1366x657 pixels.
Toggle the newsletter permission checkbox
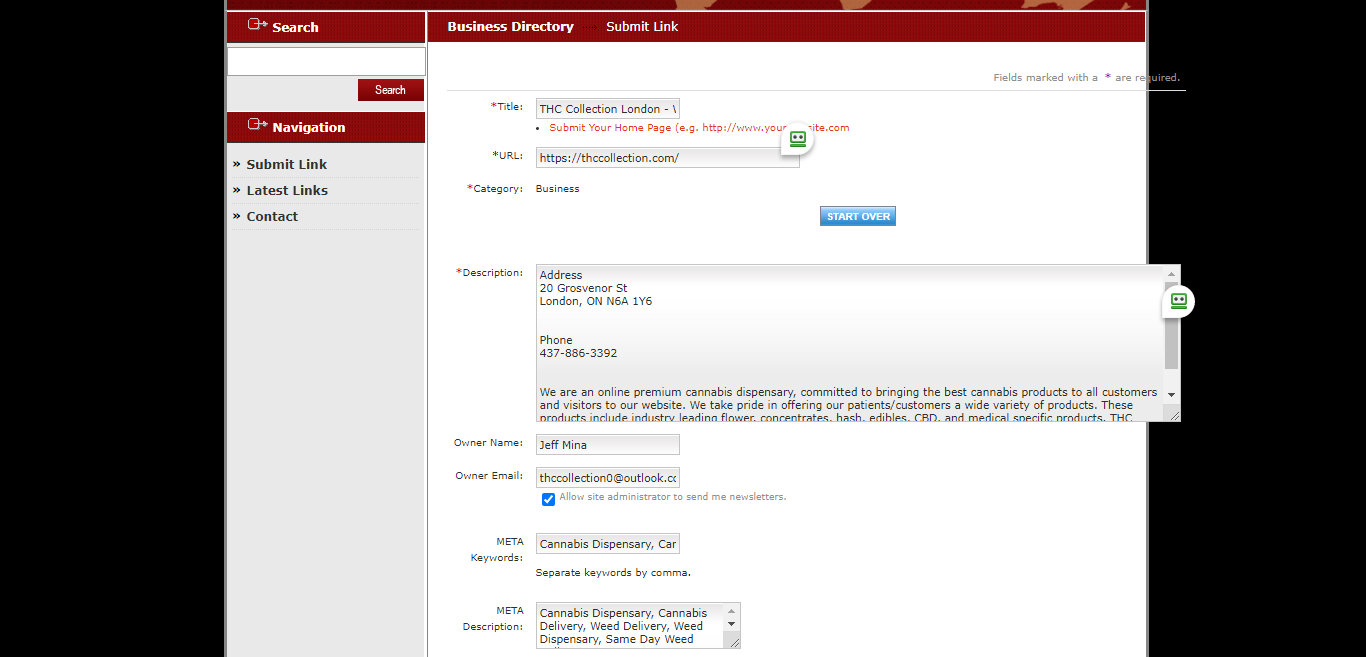[x=548, y=499]
